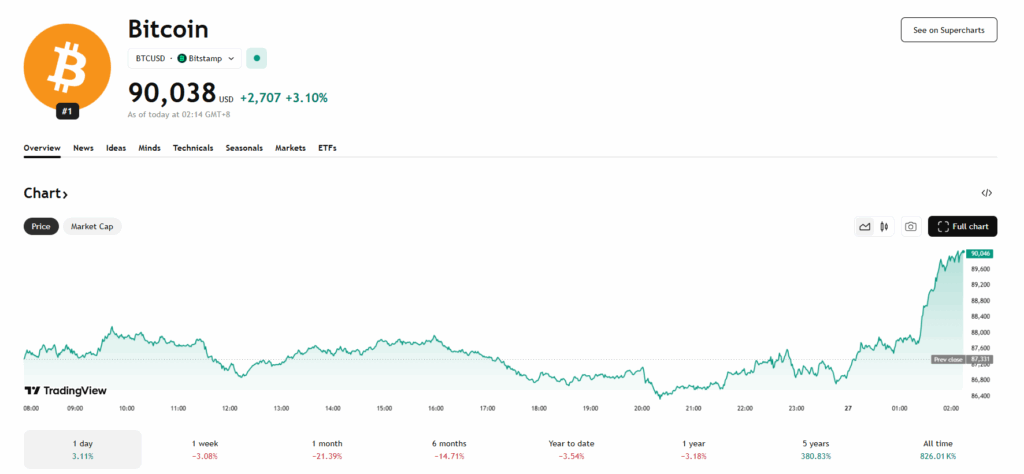Switch chart to candlestick style
Viewport: 1024px width, 474px height.
tap(884, 227)
